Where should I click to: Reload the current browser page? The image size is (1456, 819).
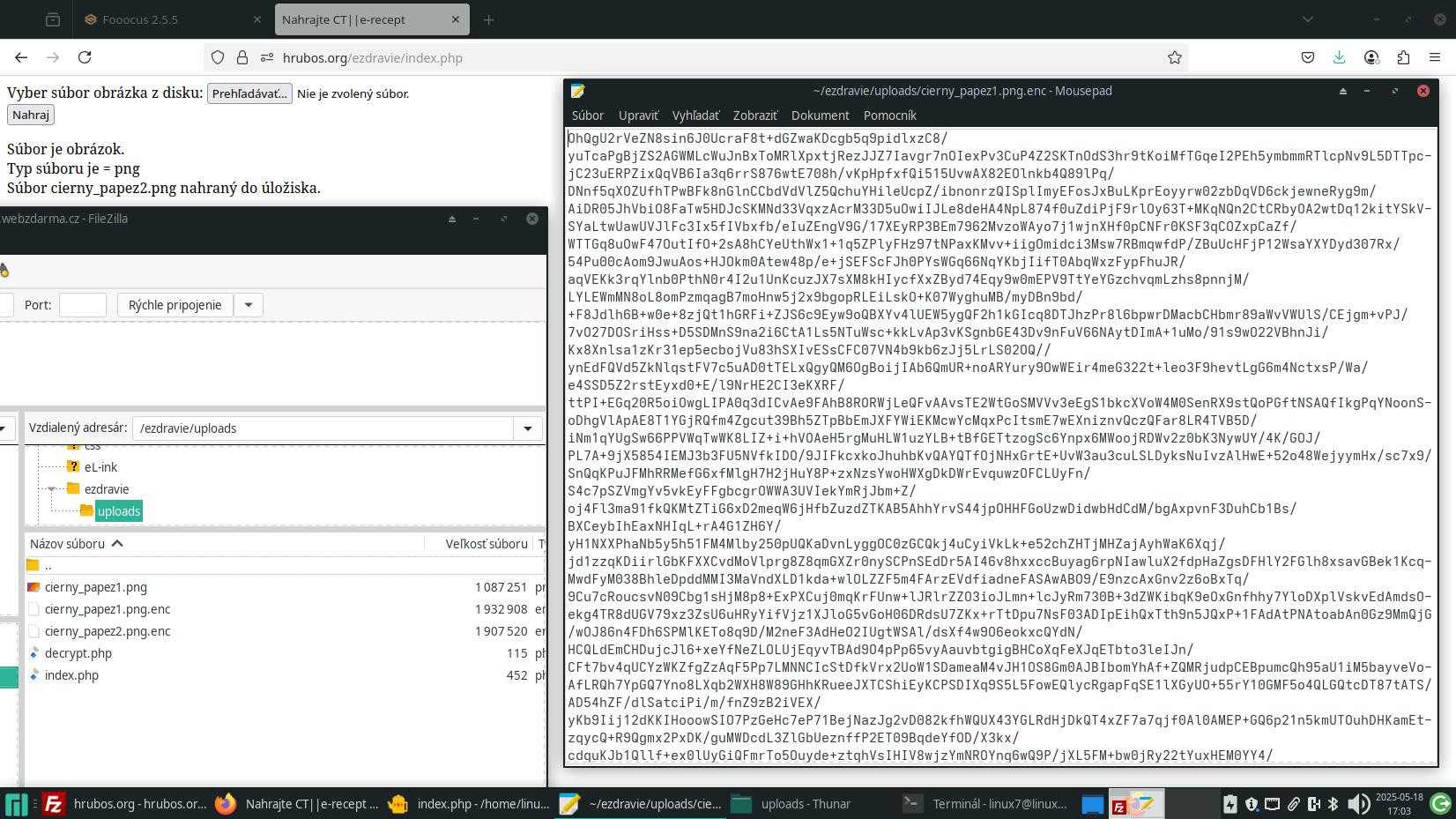(x=85, y=57)
